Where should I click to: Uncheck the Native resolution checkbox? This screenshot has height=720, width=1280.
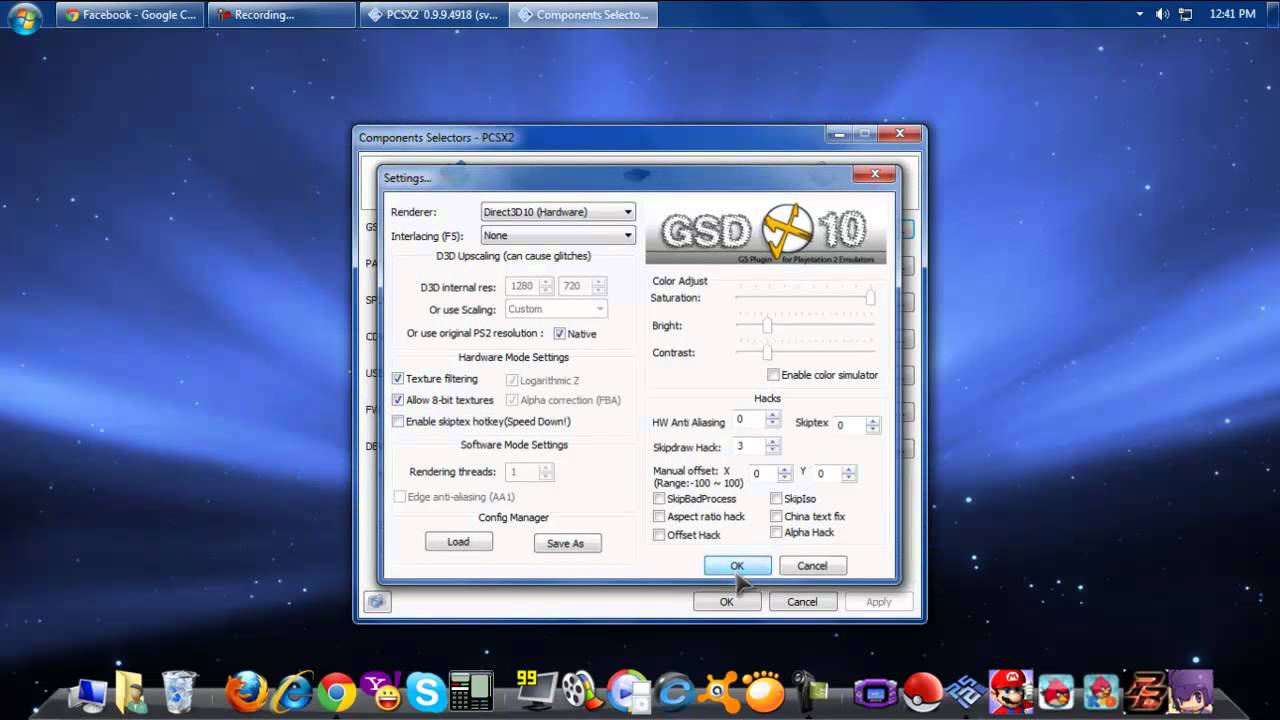pyautogui.click(x=559, y=334)
